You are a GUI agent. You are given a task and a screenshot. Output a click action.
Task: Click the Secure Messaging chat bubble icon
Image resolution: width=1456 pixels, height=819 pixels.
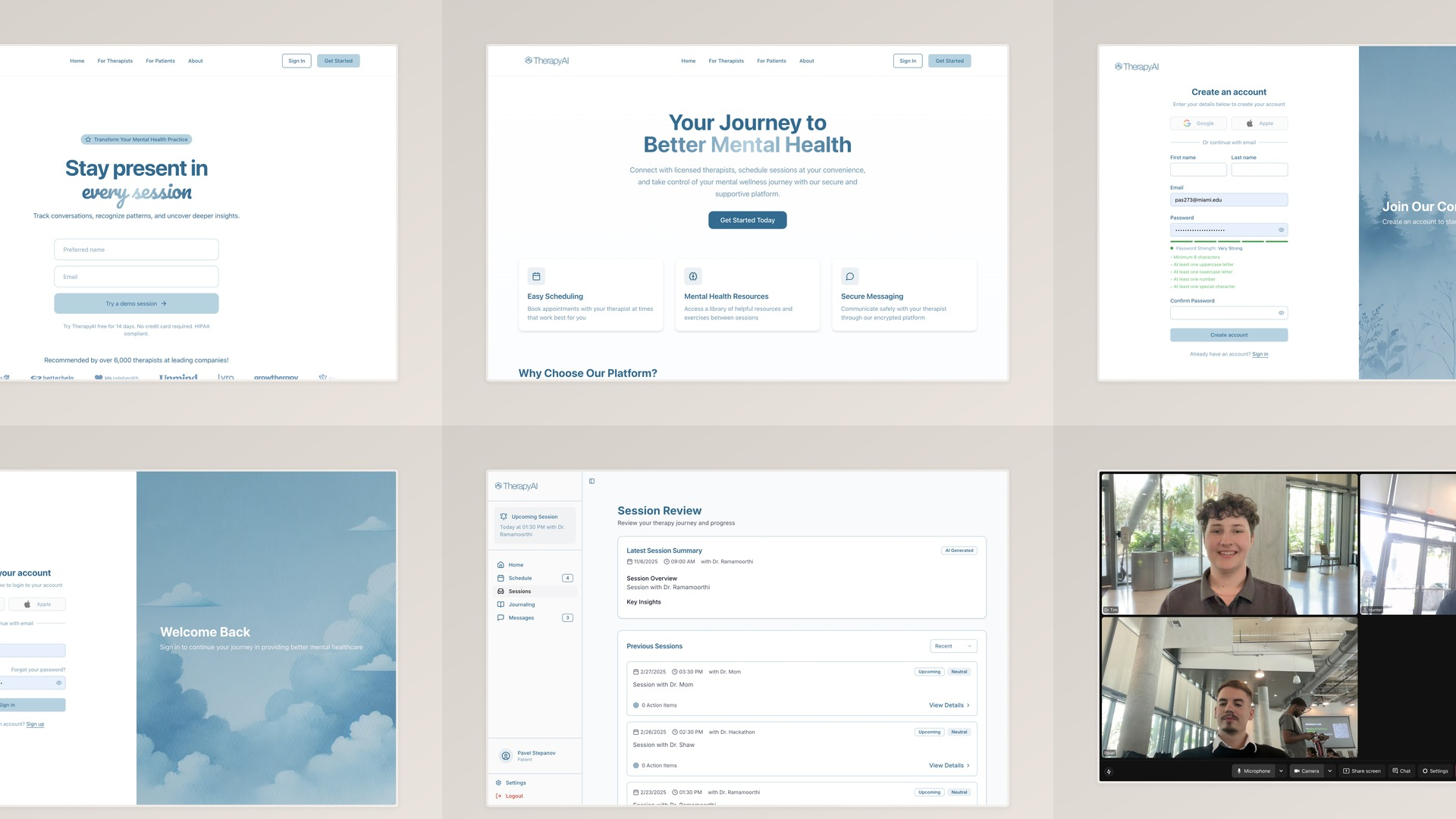pos(849,276)
